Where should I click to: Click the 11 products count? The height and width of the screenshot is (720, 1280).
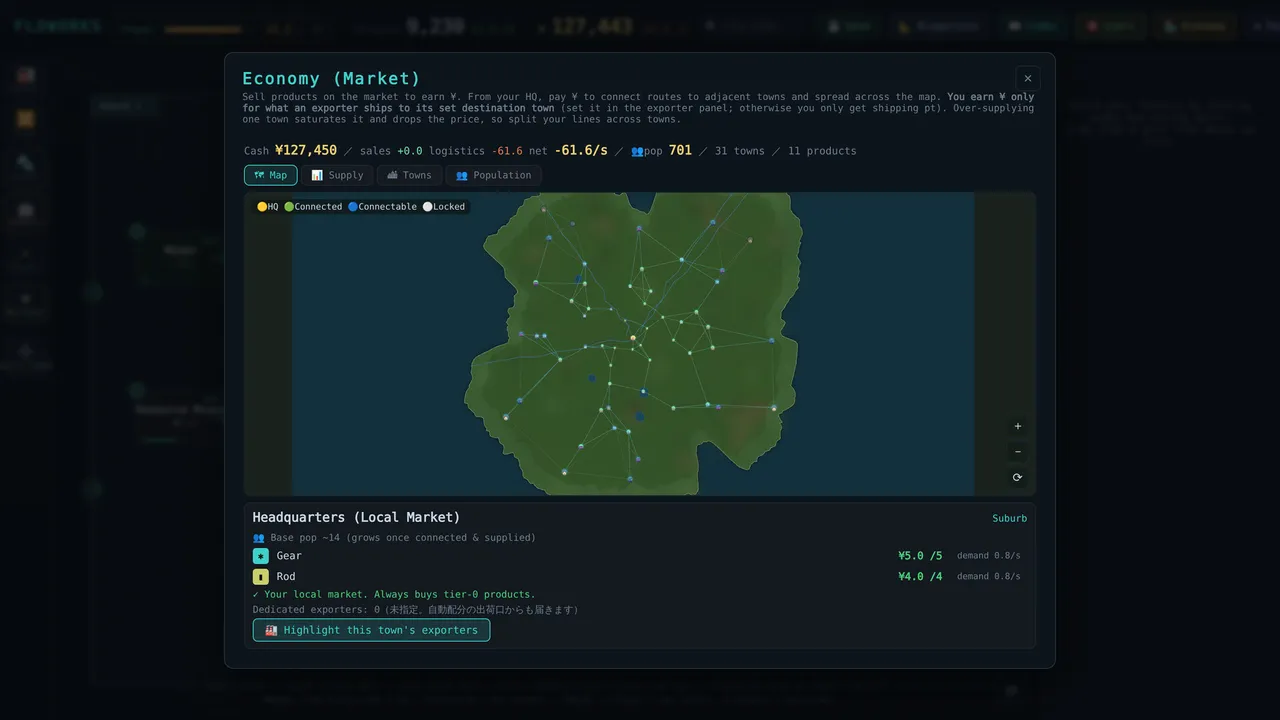(x=822, y=151)
